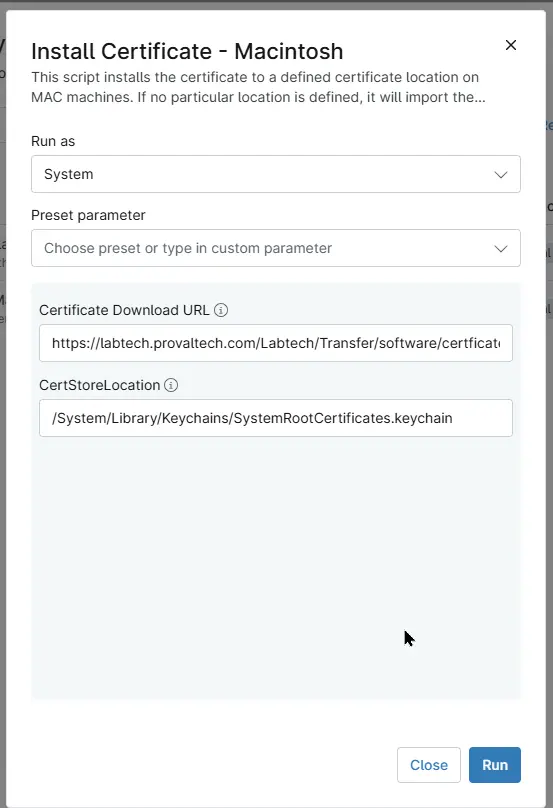The image size is (553, 808).
Task: Open the Choose preset combo box
Action: point(276,248)
